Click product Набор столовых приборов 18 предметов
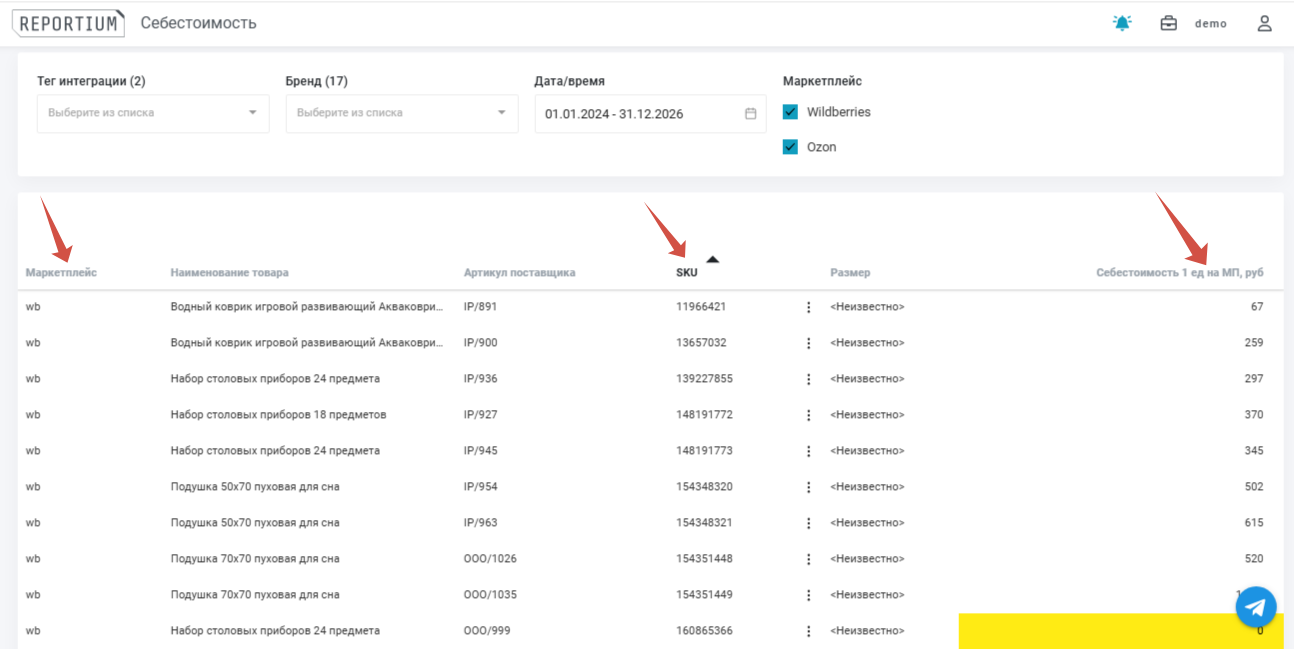This screenshot has height=649, width=1294. coord(278,415)
